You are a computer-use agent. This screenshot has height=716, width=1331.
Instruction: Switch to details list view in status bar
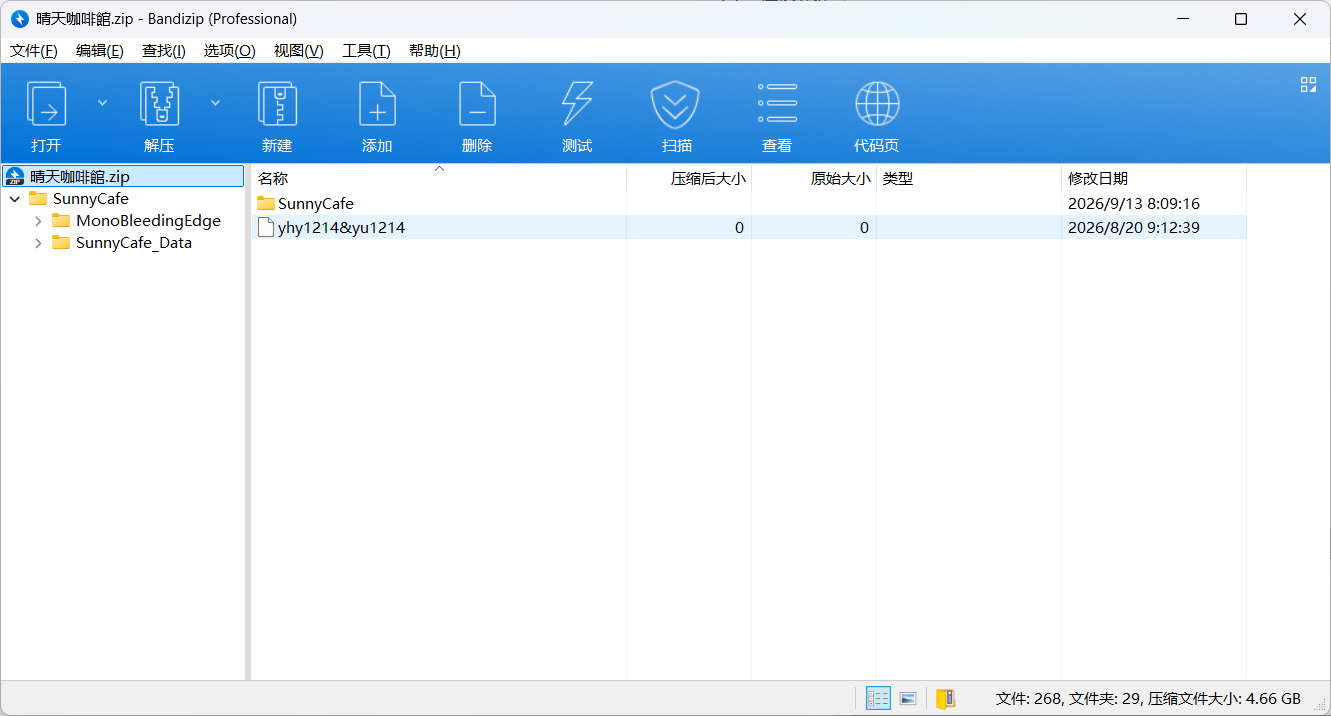pos(878,698)
